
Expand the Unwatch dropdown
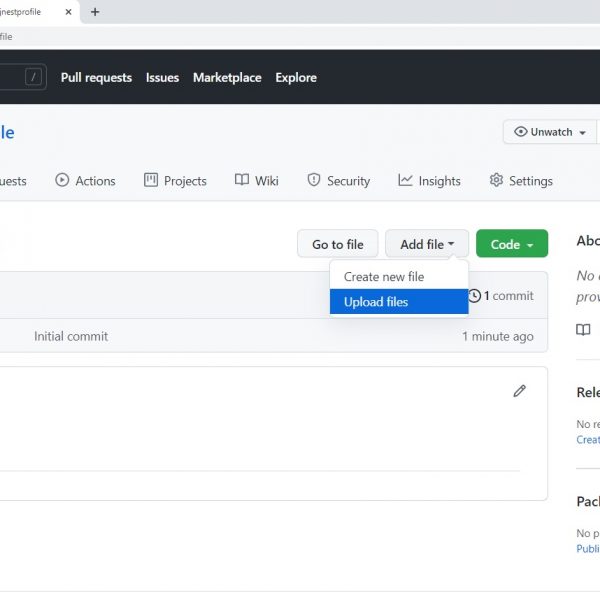(549, 132)
